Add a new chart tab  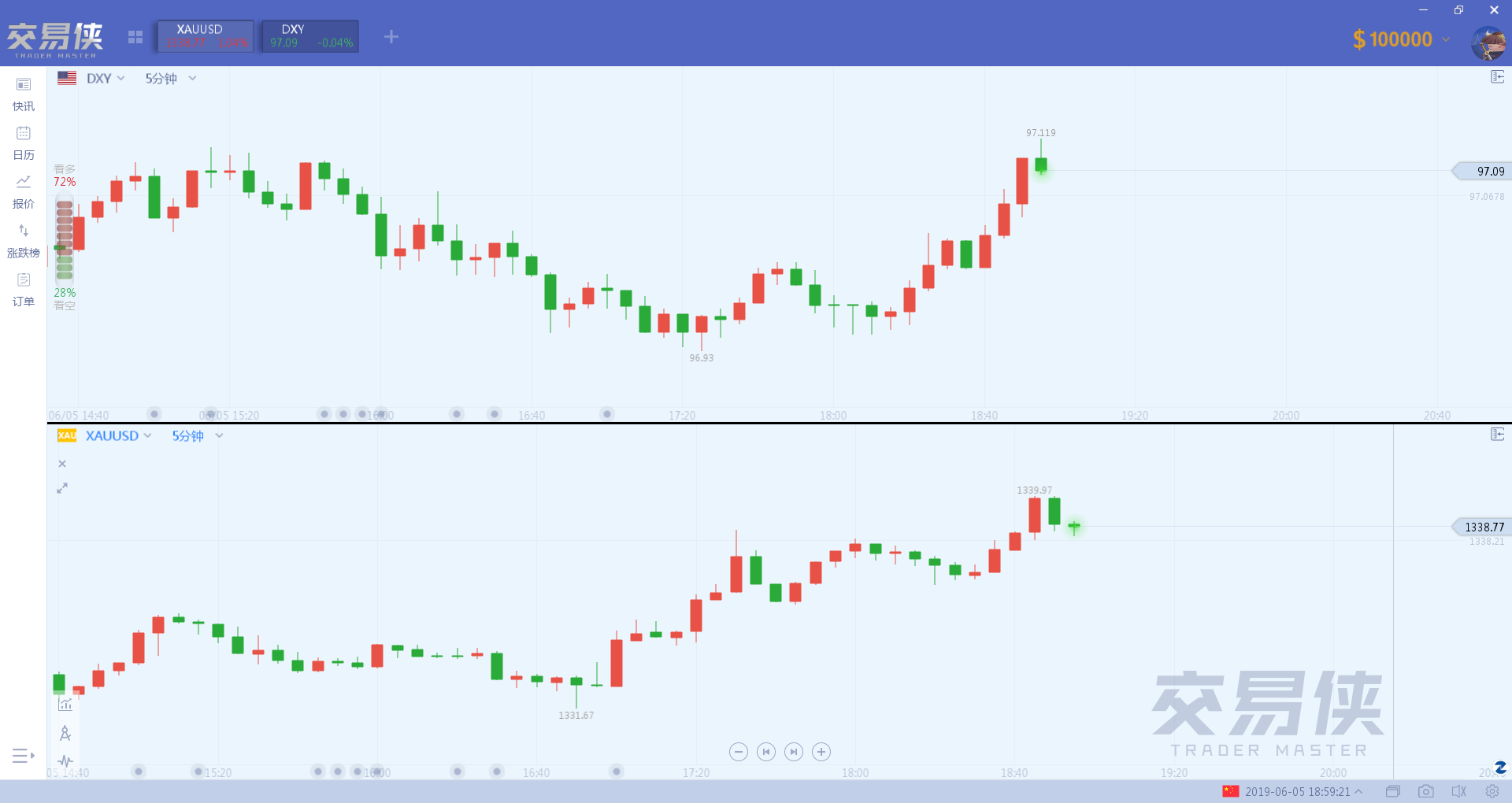[391, 37]
